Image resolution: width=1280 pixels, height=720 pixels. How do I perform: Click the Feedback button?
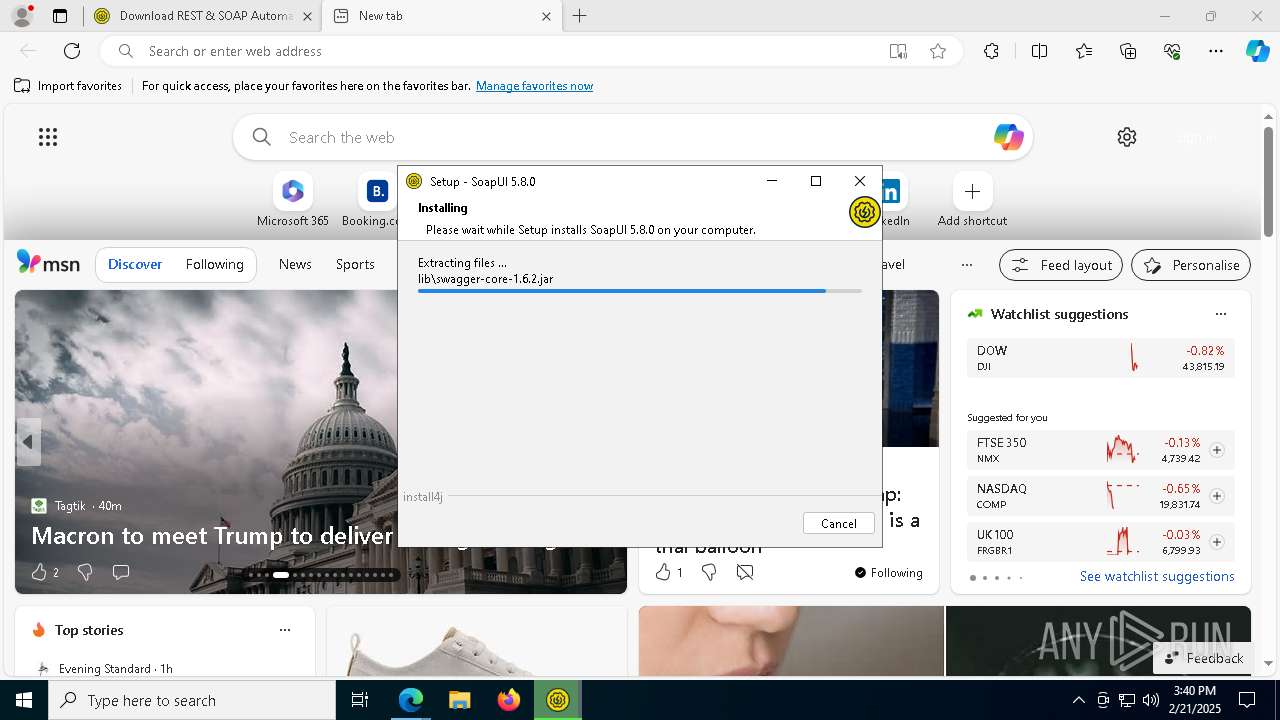tap(1203, 658)
